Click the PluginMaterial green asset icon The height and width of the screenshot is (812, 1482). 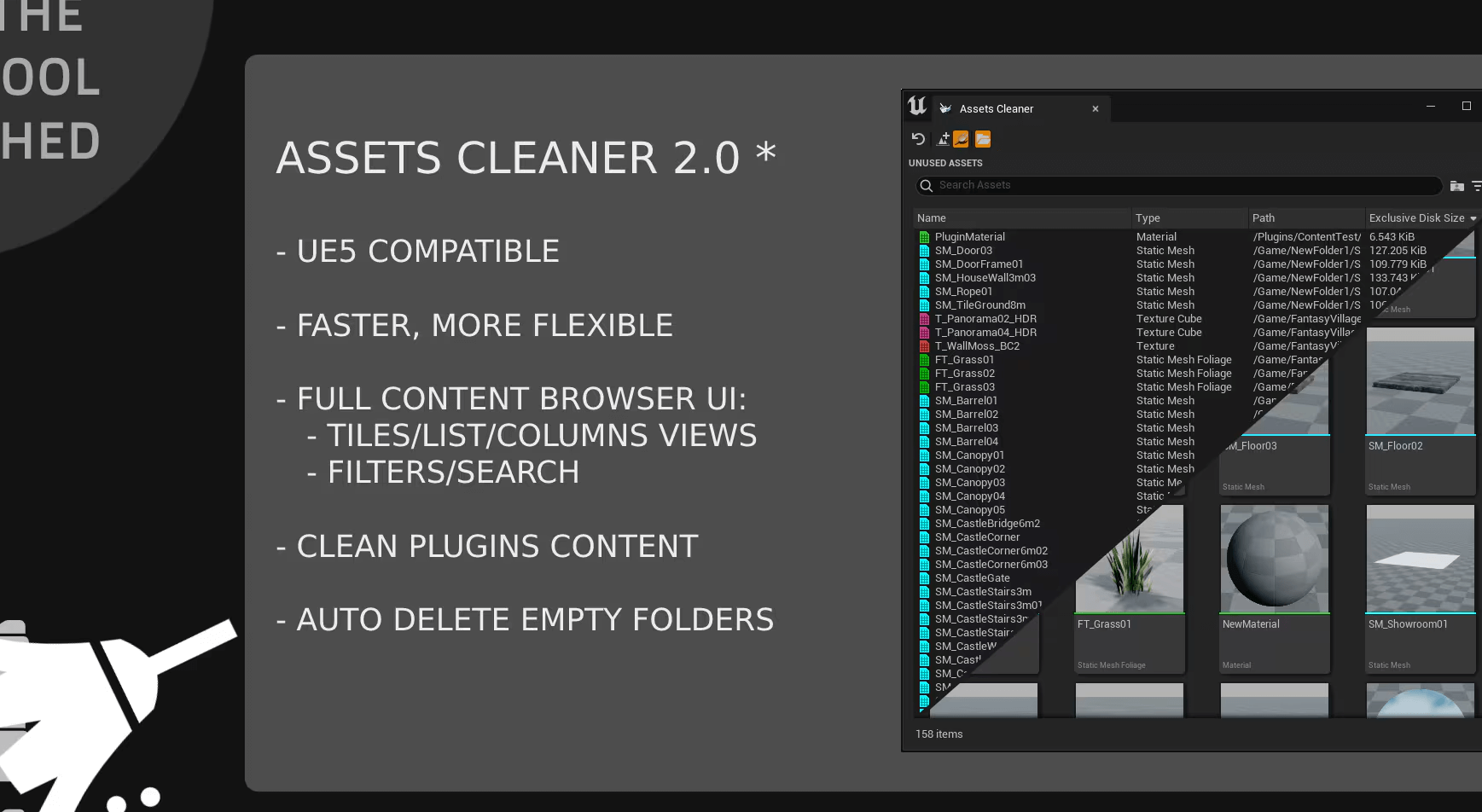click(x=924, y=237)
